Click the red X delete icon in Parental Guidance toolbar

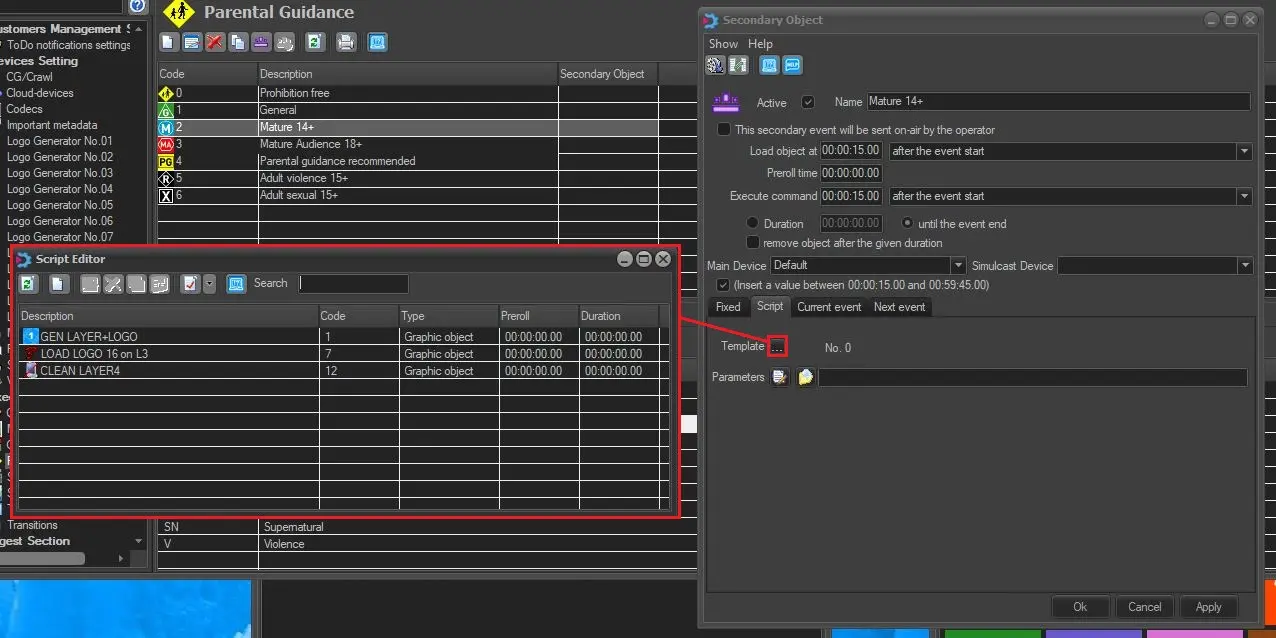point(215,42)
